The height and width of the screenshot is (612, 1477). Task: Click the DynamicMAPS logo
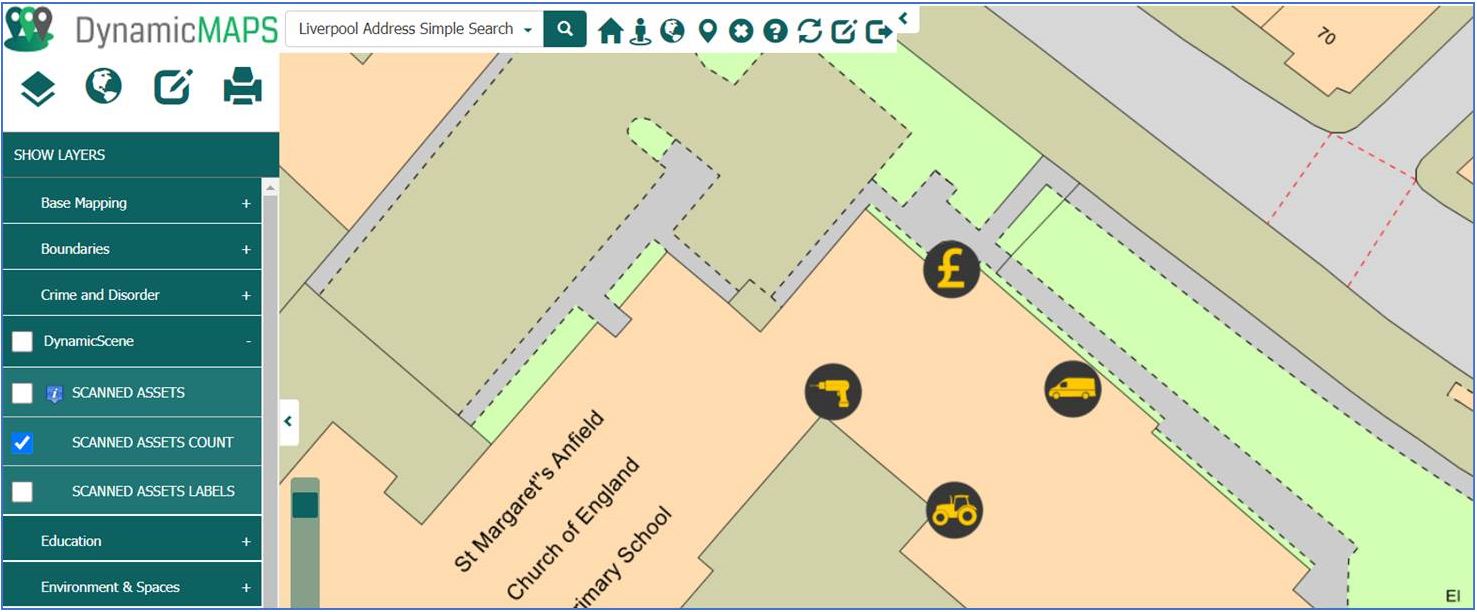click(141, 29)
